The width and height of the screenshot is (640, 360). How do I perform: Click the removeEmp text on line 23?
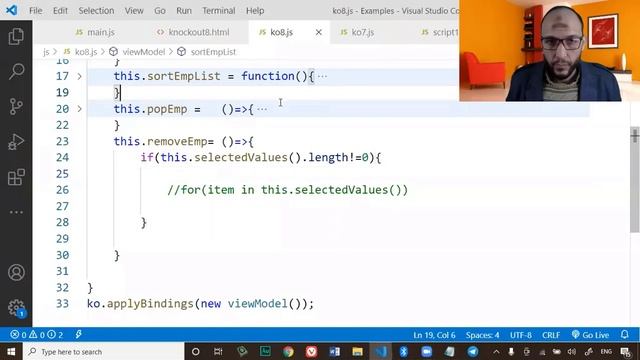click(177, 142)
